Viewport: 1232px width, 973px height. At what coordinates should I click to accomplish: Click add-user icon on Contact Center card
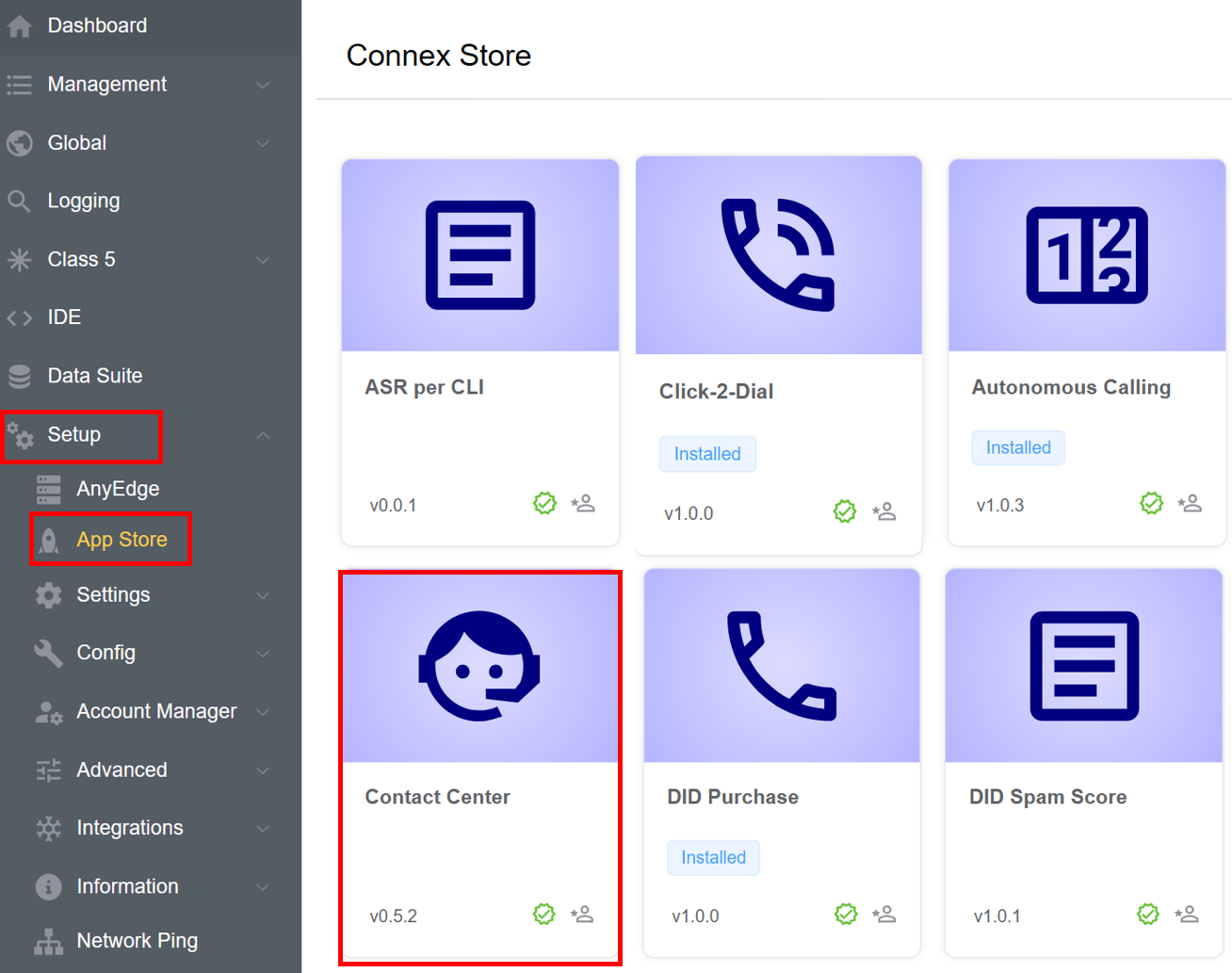click(582, 915)
